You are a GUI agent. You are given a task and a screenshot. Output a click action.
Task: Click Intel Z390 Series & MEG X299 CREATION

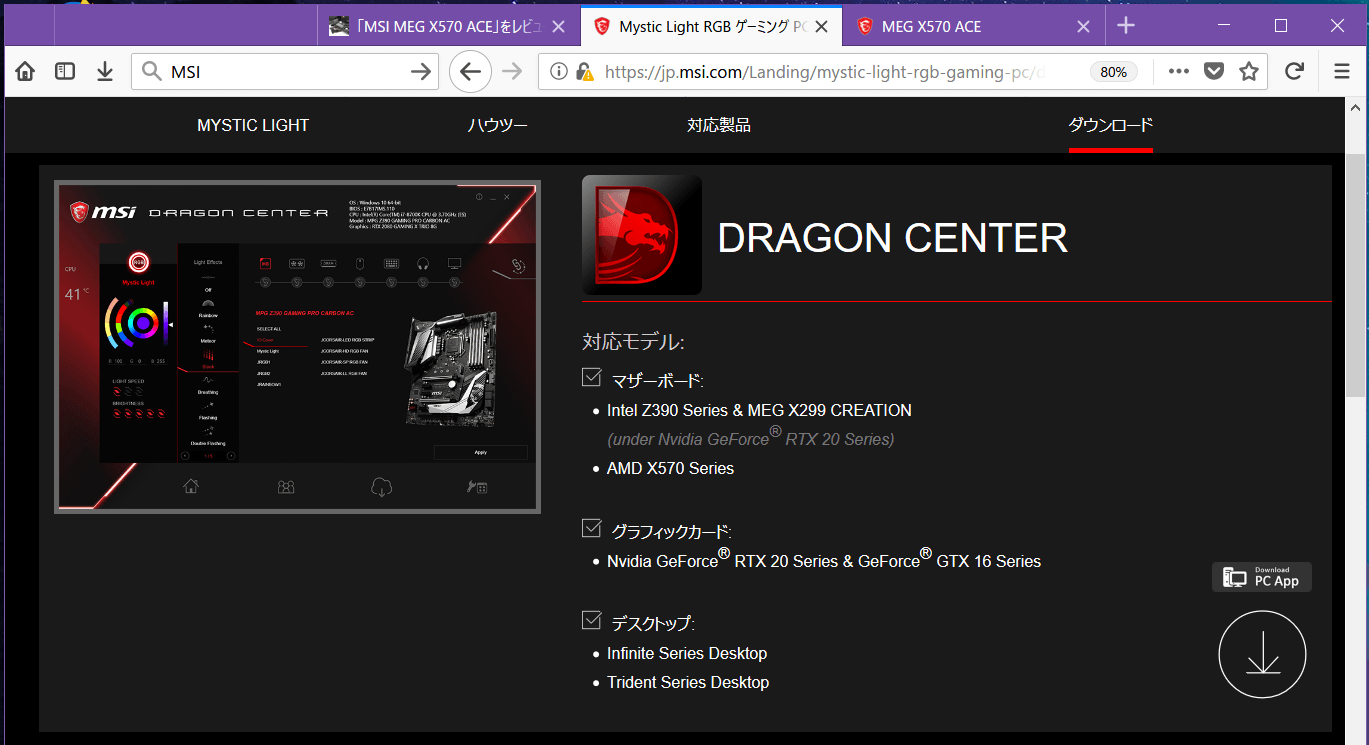coord(759,410)
